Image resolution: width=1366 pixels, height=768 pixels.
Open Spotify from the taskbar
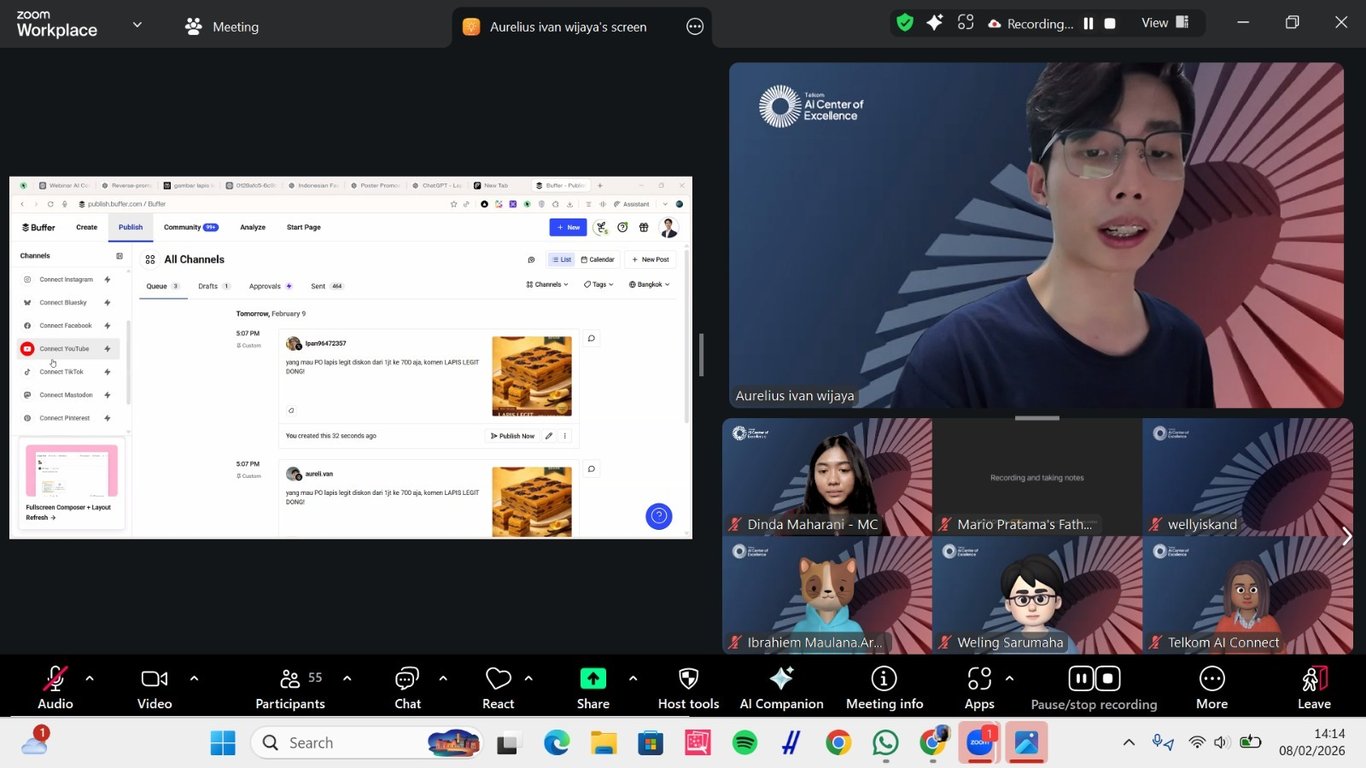(744, 742)
